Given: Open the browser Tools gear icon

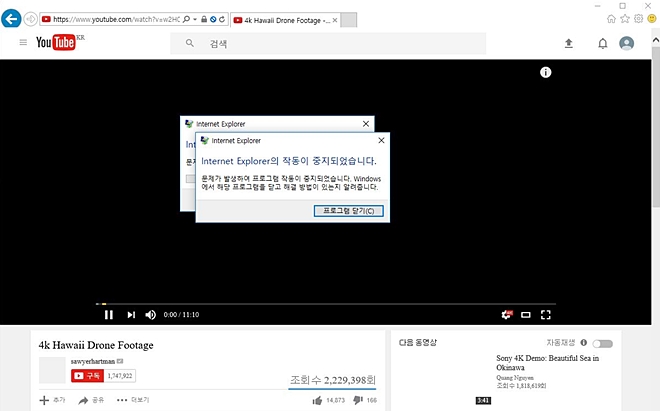Looking at the screenshot, I should (x=639, y=19).
